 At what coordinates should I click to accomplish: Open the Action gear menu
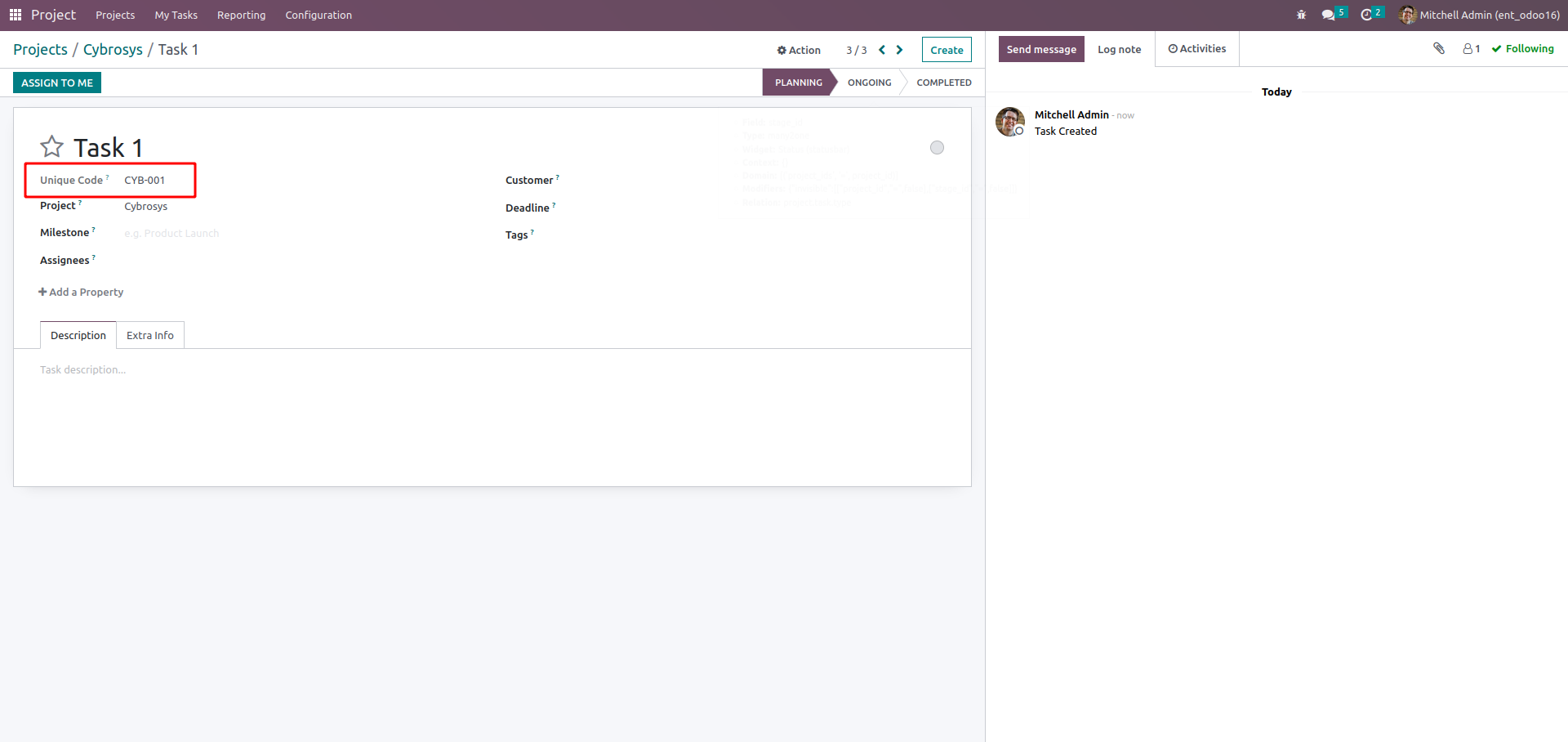[799, 50]
